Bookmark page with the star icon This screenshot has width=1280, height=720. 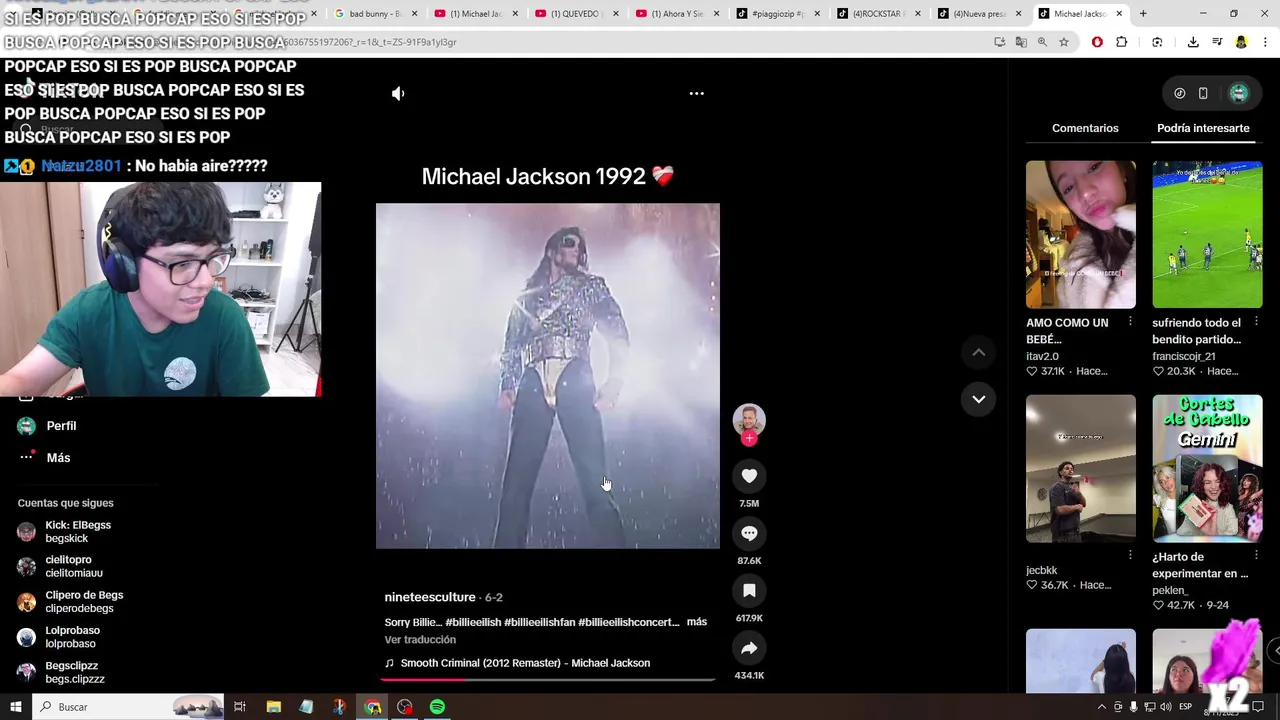pos(1063,42)
